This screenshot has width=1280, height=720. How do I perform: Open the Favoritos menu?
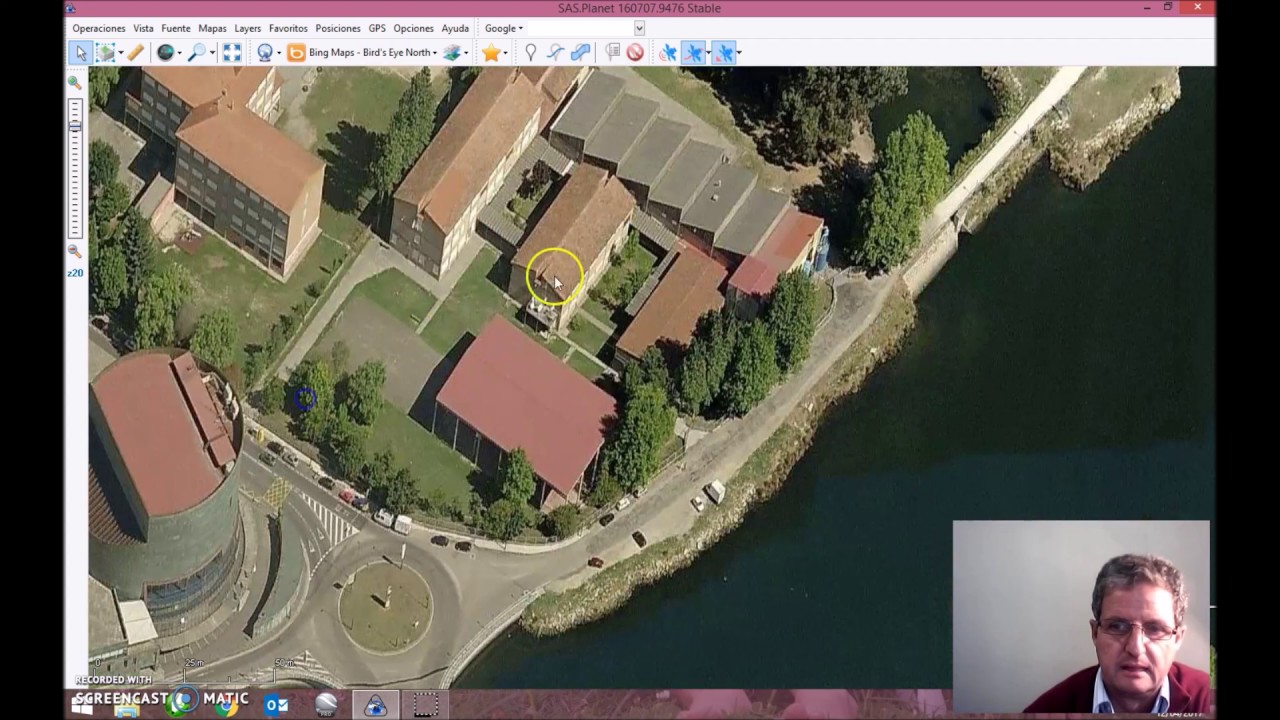(288, 28)
